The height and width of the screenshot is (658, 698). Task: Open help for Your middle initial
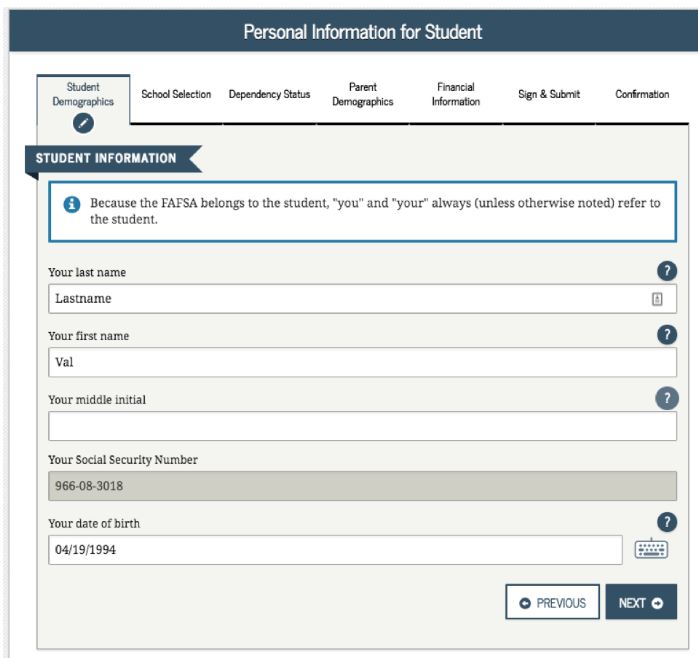coord(666,398)
